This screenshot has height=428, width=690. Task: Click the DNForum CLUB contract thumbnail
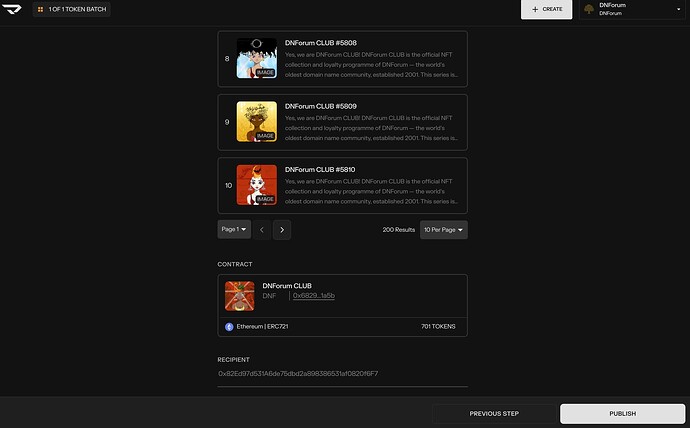239,296
